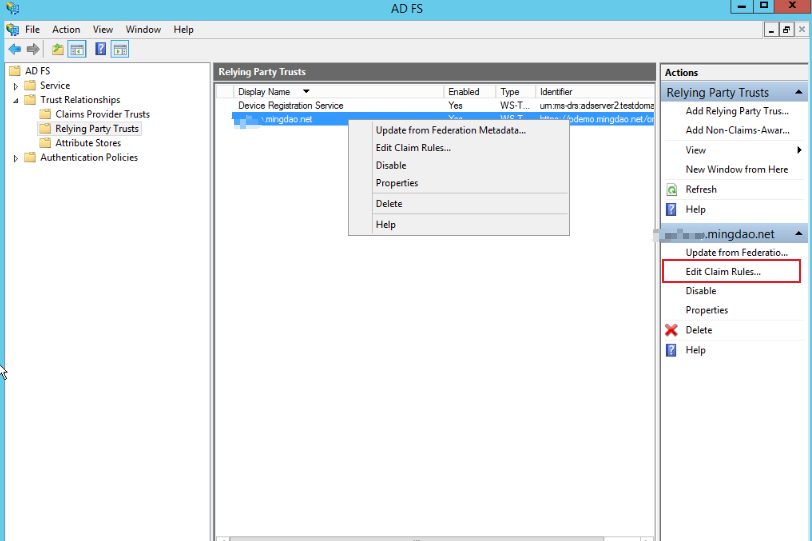812x541 pixels.
Task: Choose Disable in context menu
Action: (x=391, y=166)
